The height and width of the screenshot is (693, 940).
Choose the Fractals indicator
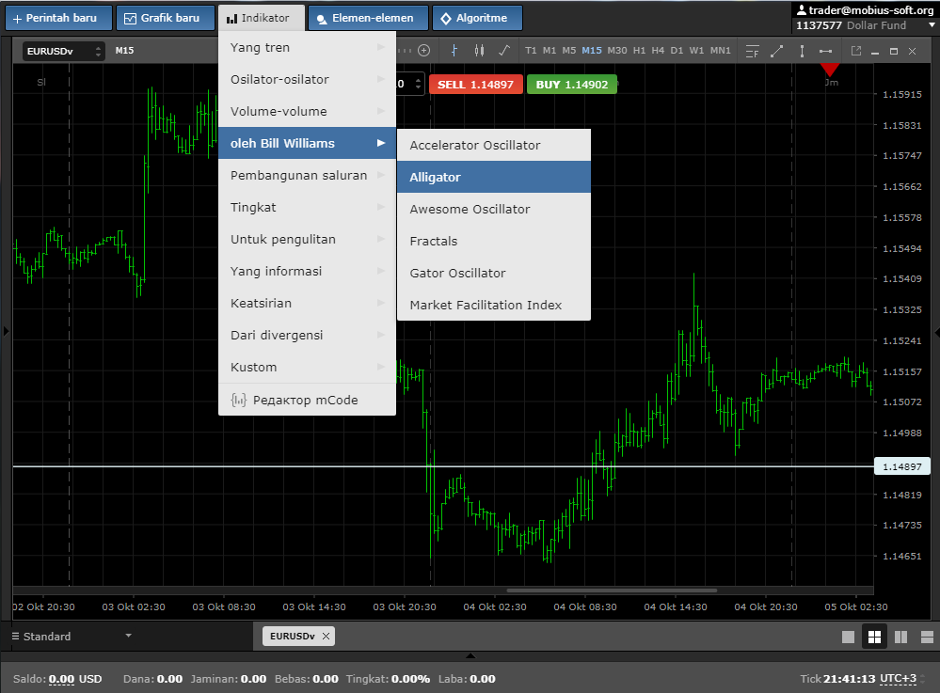point(494,241)
